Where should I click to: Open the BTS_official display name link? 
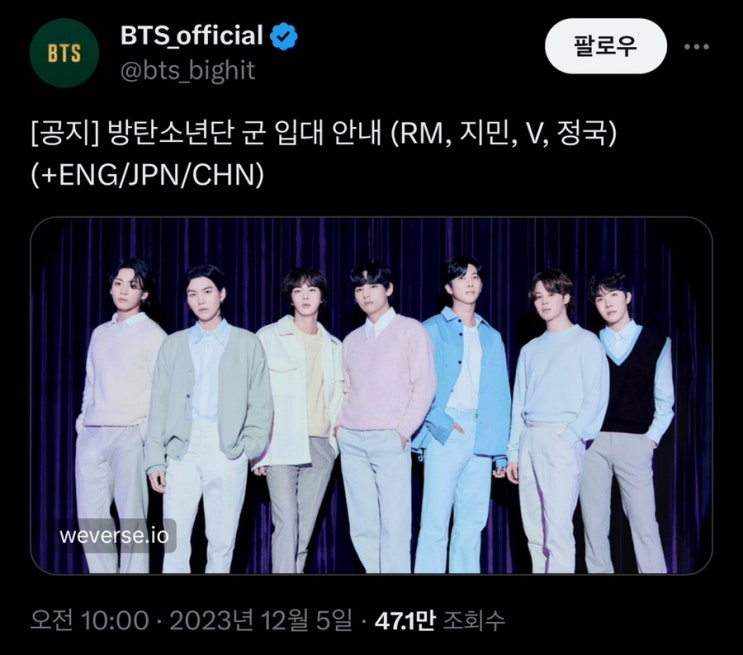click(x=191, y=36)
